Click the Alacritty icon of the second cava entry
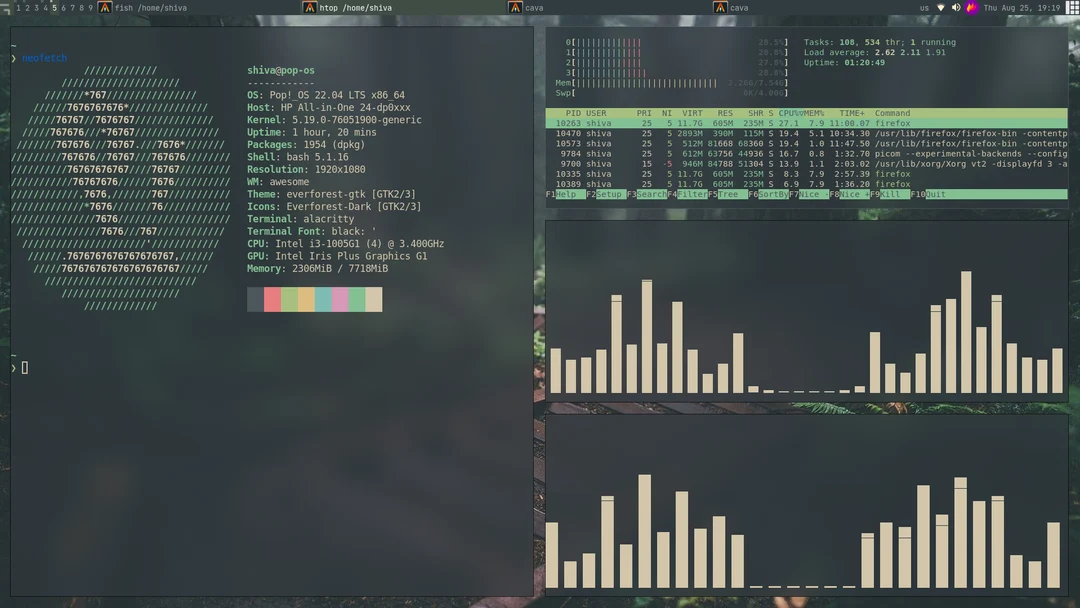This screenshot has width=1080, height=608. pyautogui.click(x=719, y=7)
